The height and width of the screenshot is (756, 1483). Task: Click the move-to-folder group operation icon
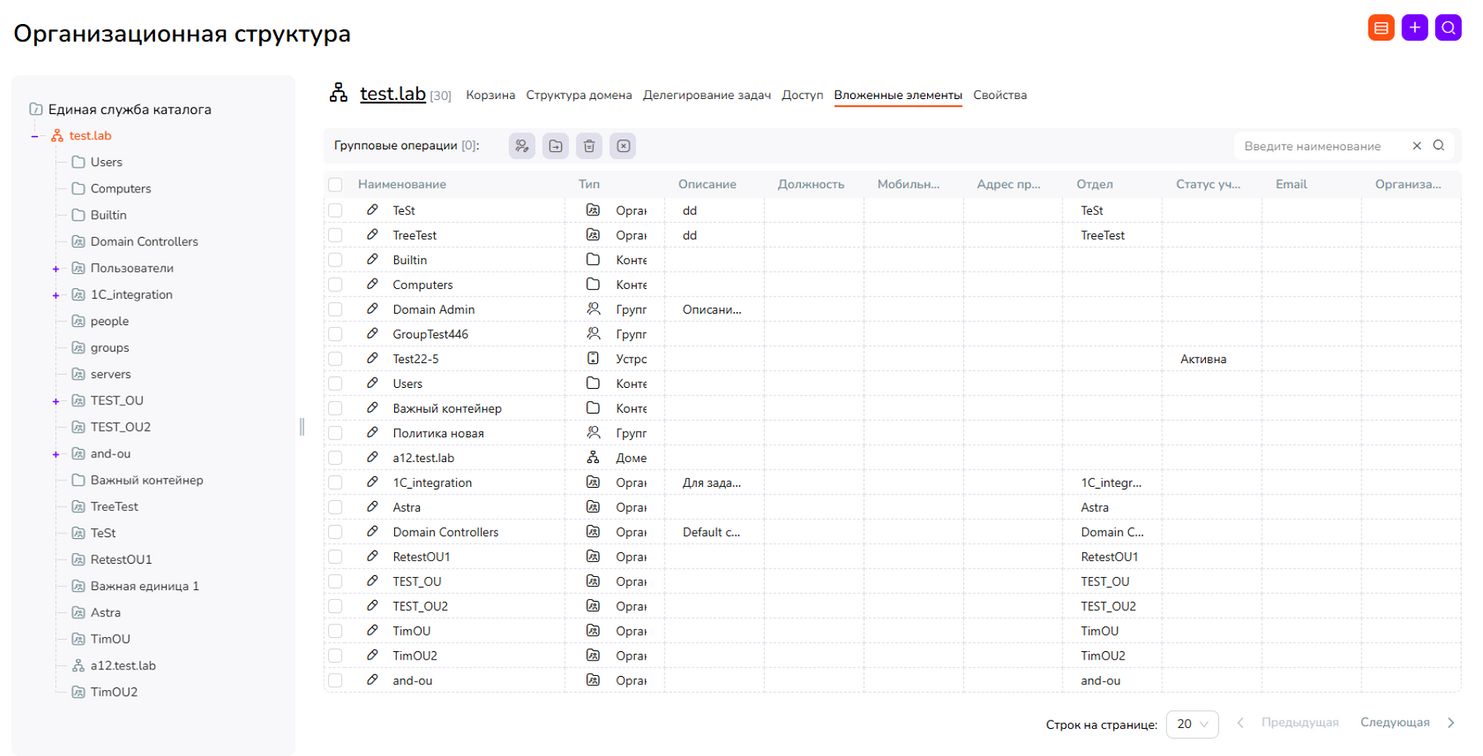click(556, 146)
